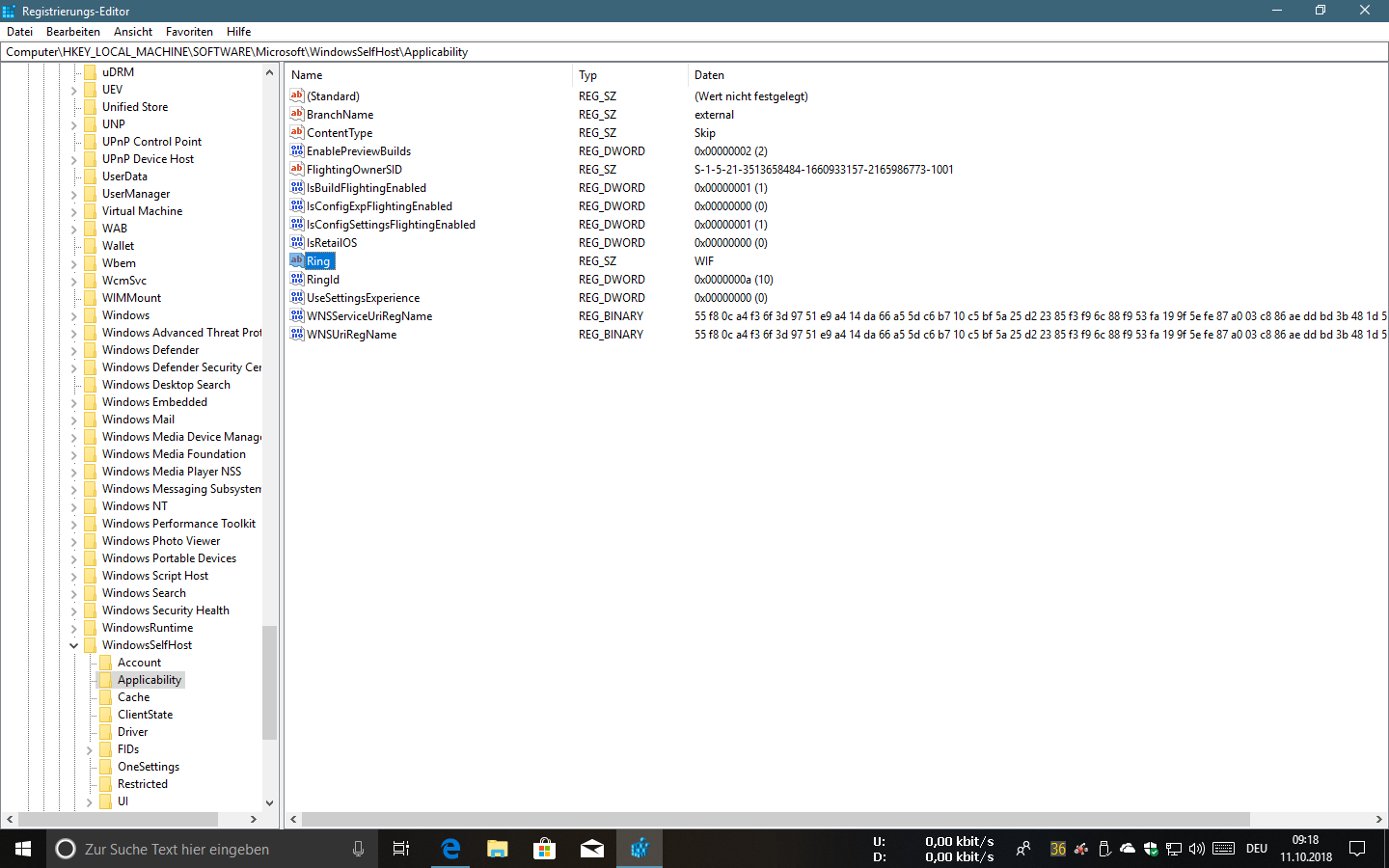This screenshot has height=868, width=1389.
Task: Click the tree pane vertical scrollbar thumb
Action: (269, 682)
